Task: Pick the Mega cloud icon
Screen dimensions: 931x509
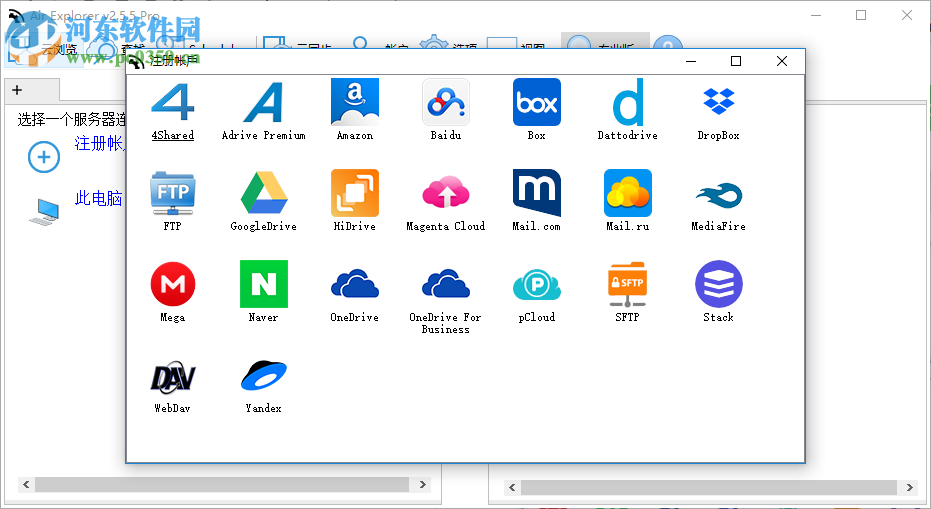Action: tap(173, 284)
